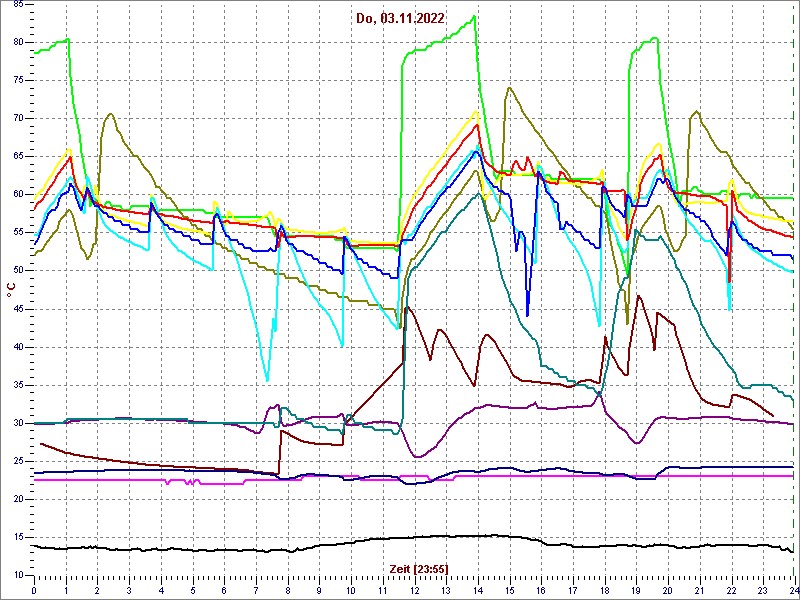Click the olive curve peak near 15 o'clock
800x600 pixels.
click(x=509, y=88)
